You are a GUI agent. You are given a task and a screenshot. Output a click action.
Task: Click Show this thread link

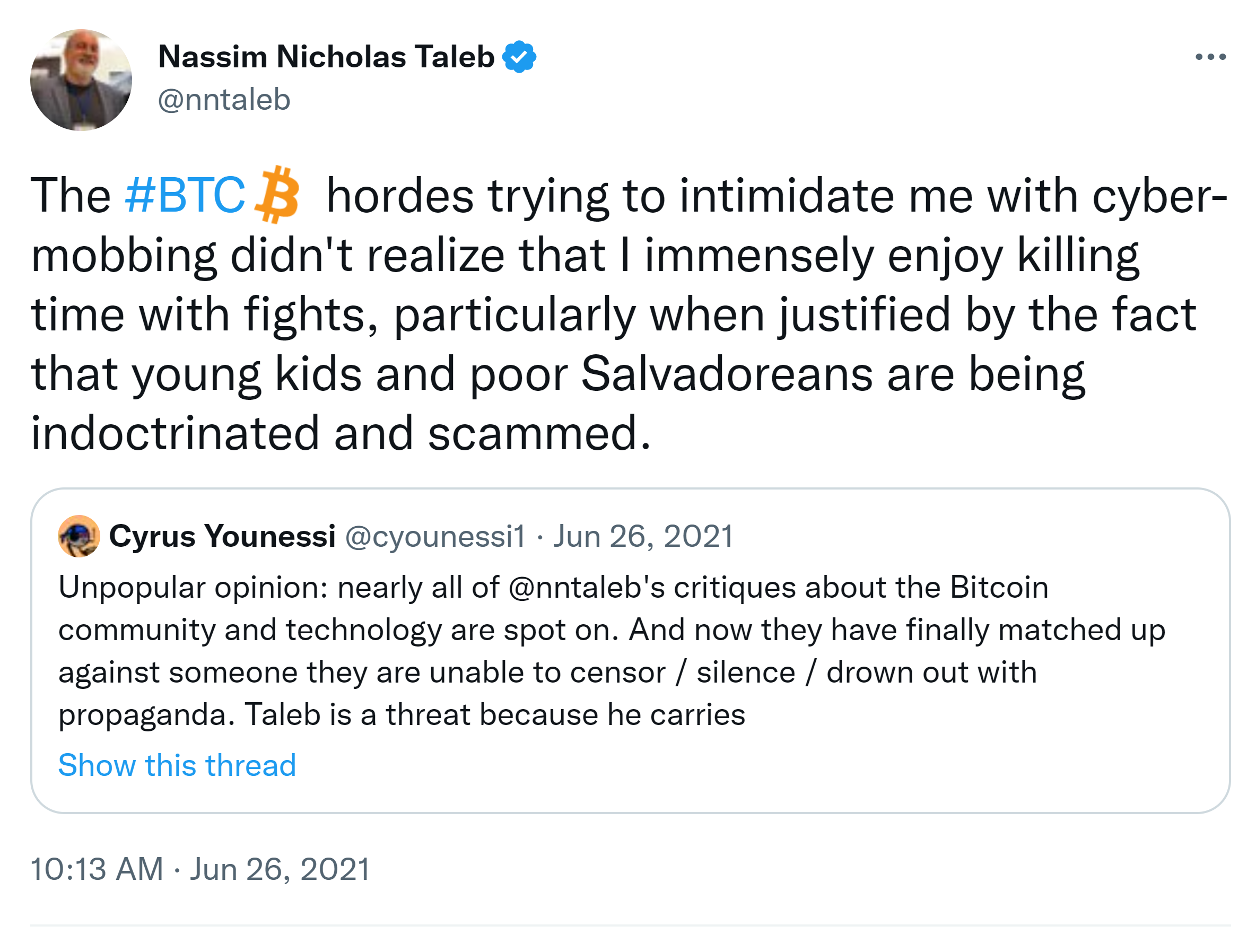click(x=177, y=765)
